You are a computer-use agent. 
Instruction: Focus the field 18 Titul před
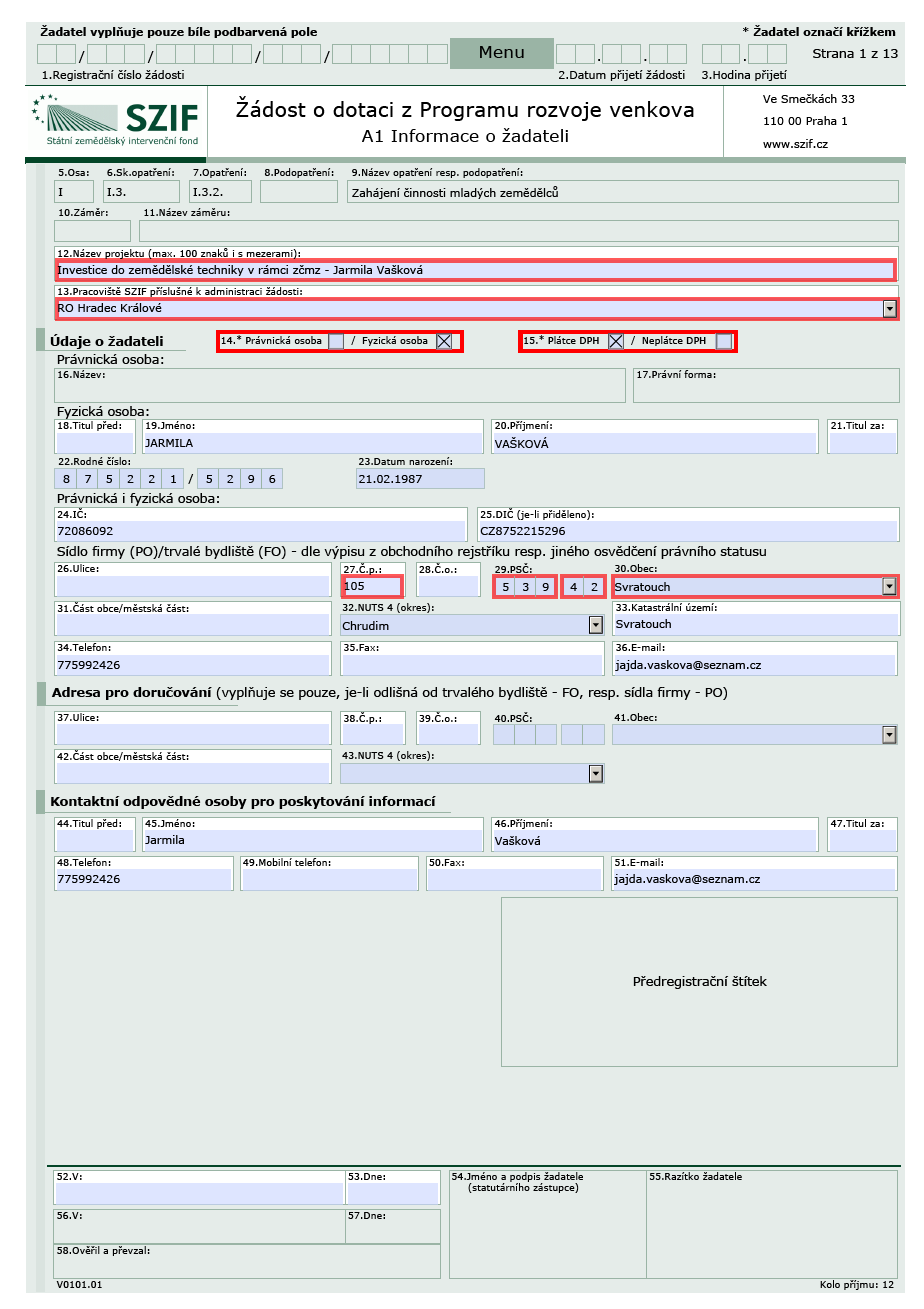(x=95, y=442)
